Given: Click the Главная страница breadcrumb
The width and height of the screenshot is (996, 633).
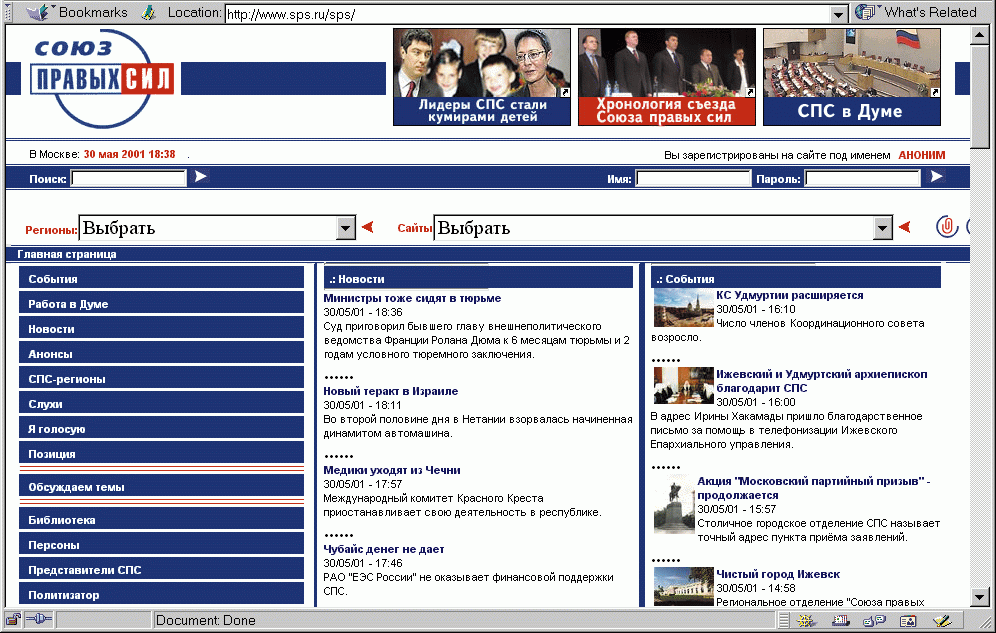Looking at the screenshot, I should click(x=67, y=254).
